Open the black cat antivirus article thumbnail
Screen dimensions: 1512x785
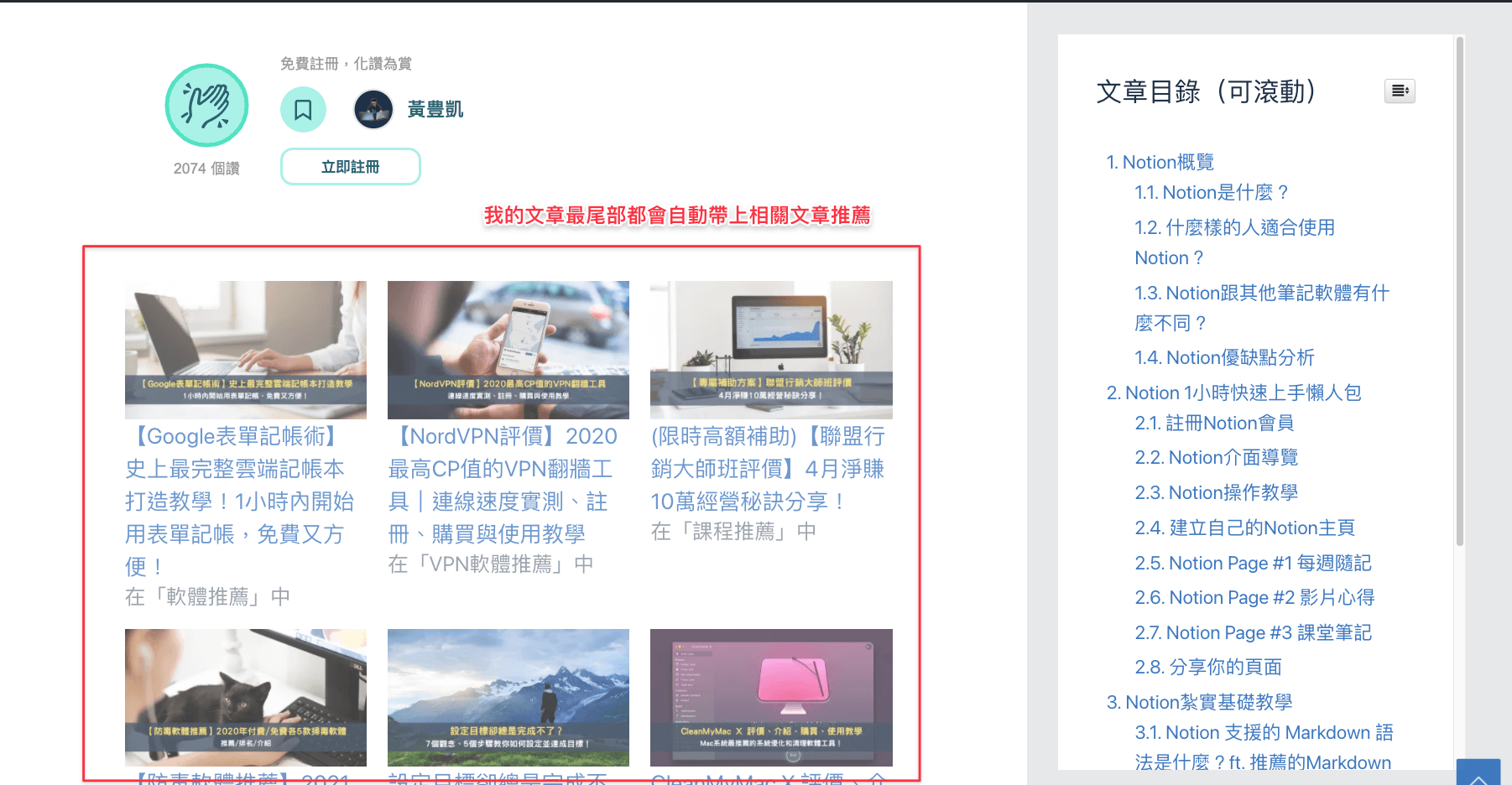(x=246, y=698)
